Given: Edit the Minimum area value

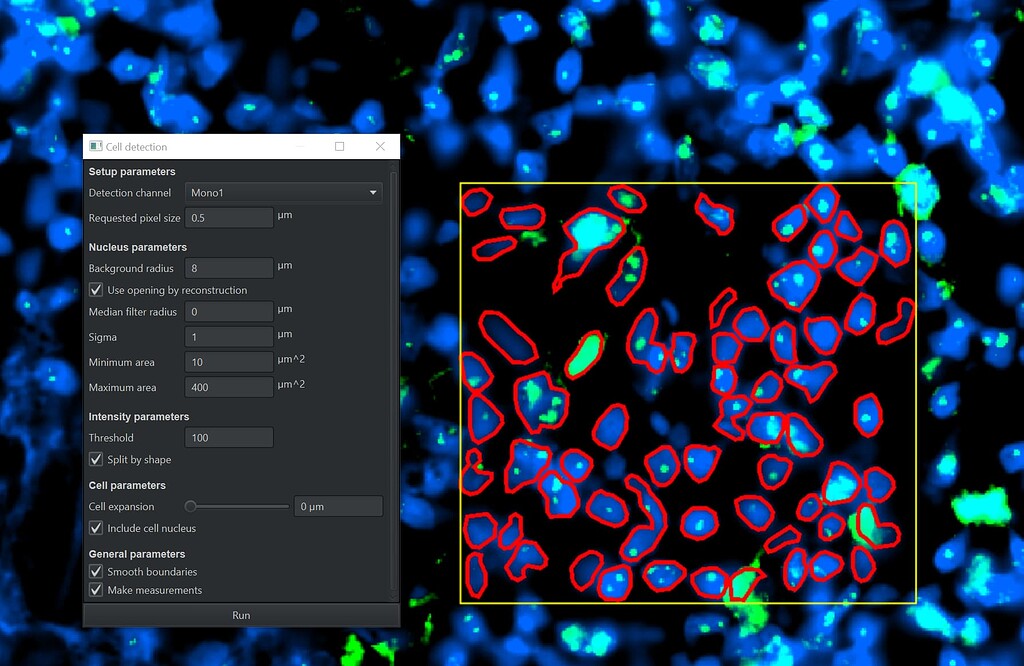Looking at the screenshot, I should pyautogui.click(x=228, y=362).
